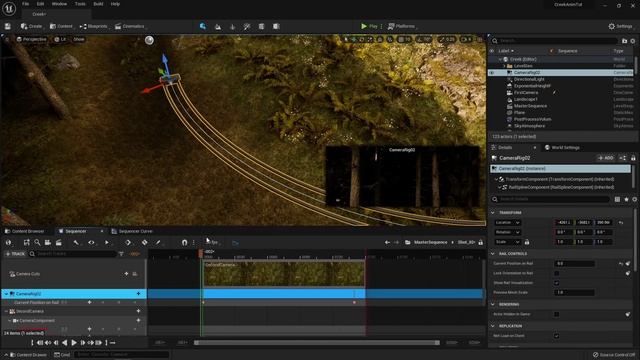Activate the Foliage mode icon
This screenshot has width=640, height=360.
232,27
